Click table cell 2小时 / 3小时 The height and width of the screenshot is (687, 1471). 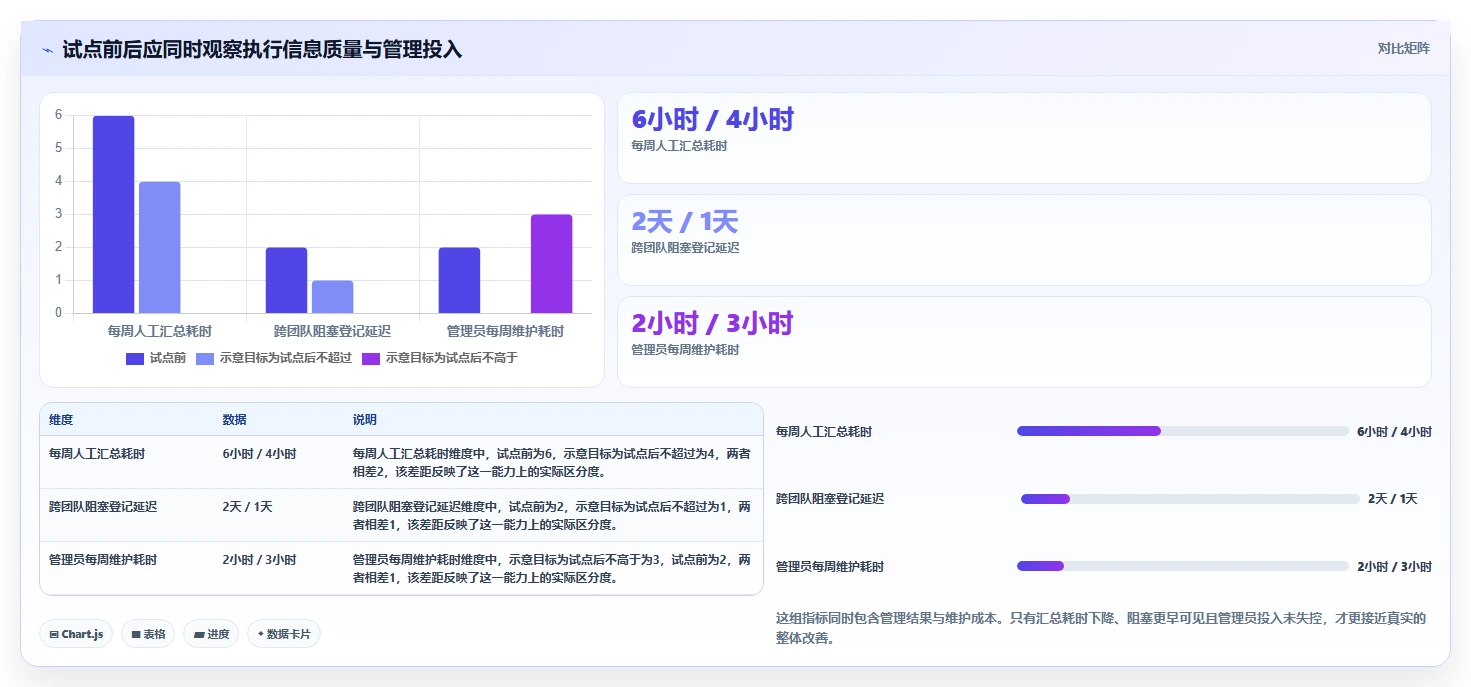coord(259,560)
